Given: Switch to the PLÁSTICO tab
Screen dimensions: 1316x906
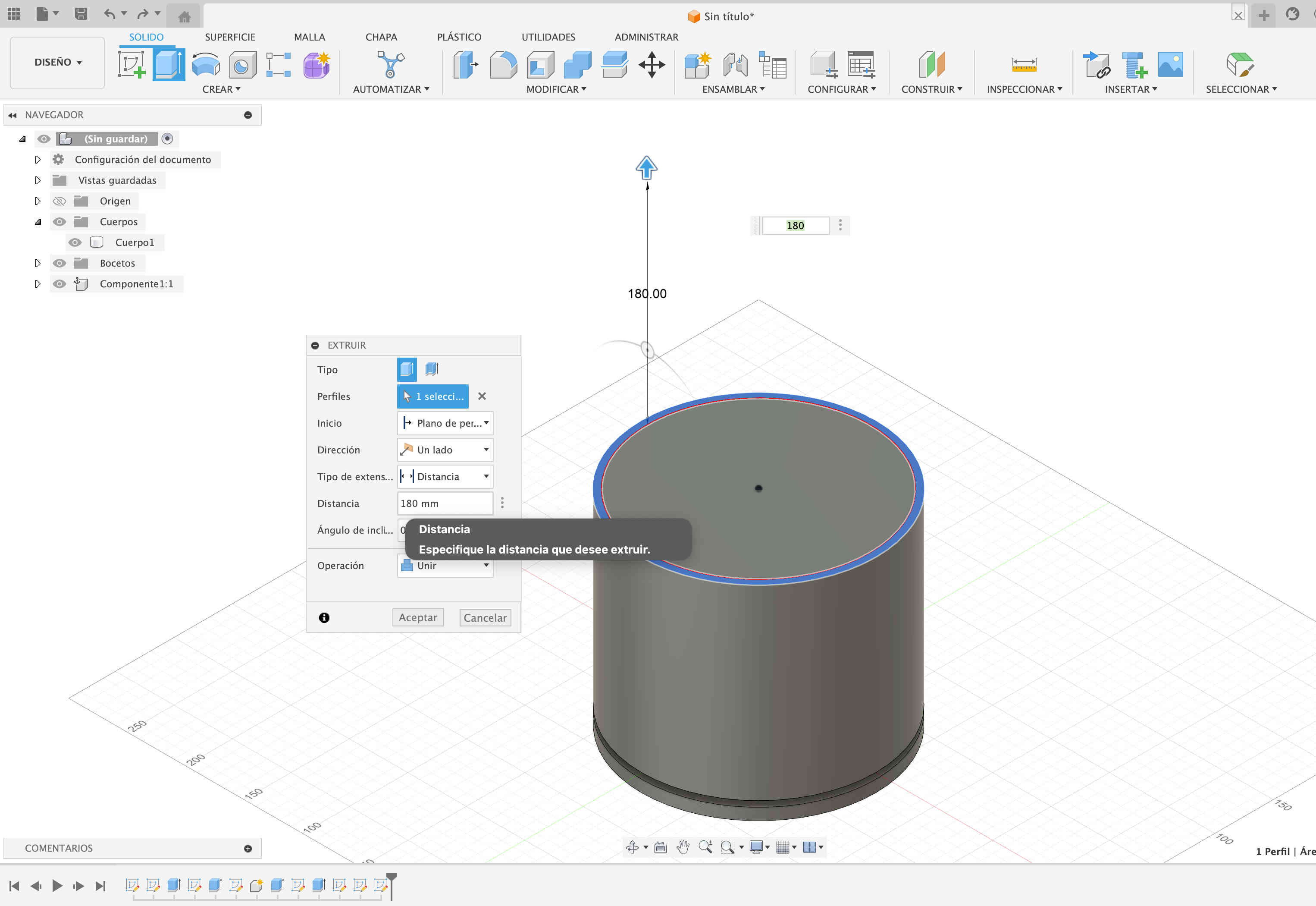Looking at the screenshot, I should 459,37.
